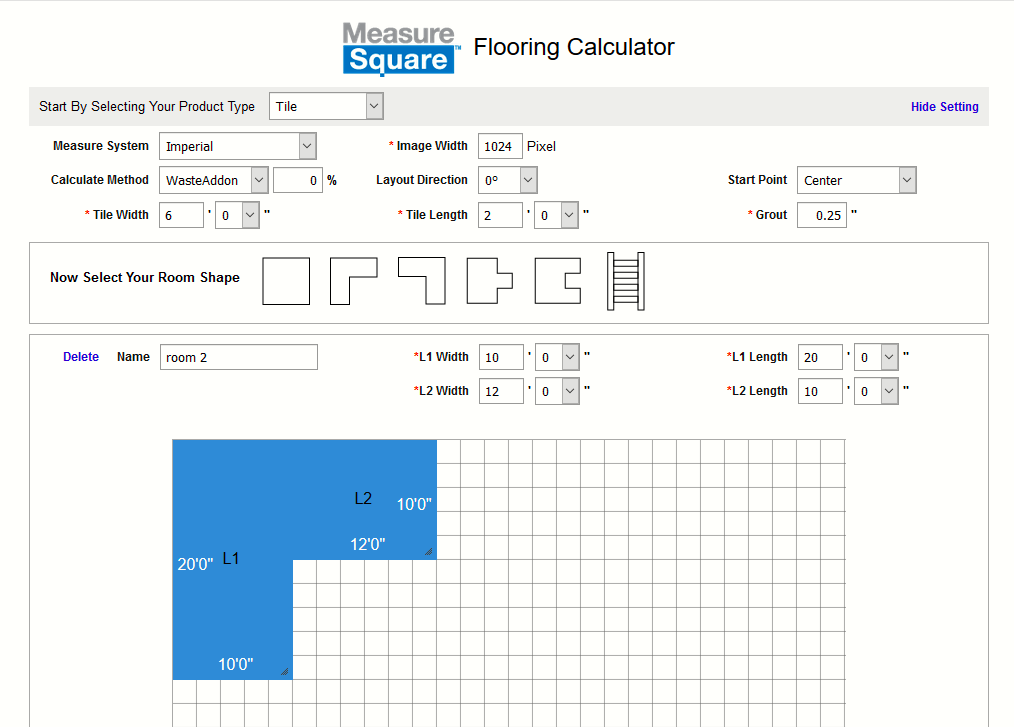Image resolution: width=1014 pixels, height=727 pixels.
Task: Open the L2 Length inches dropdown
Action: pos(876,391)
